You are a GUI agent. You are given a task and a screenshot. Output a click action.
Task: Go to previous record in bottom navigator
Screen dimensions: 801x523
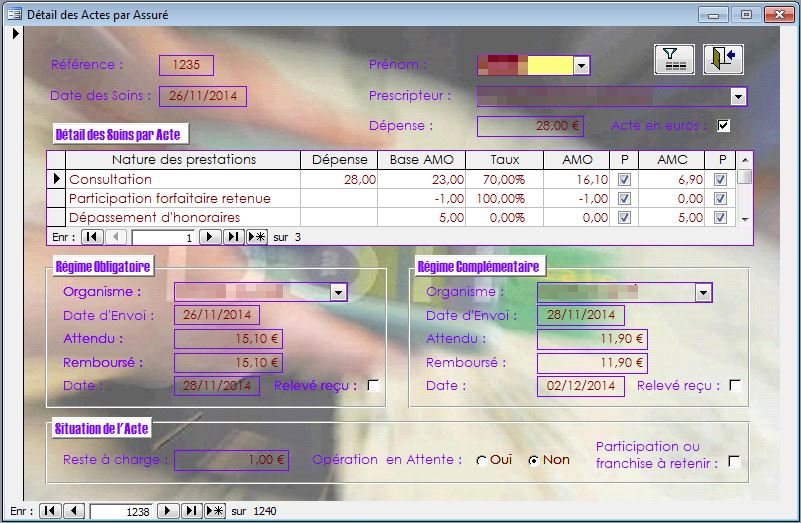[74, 511]
